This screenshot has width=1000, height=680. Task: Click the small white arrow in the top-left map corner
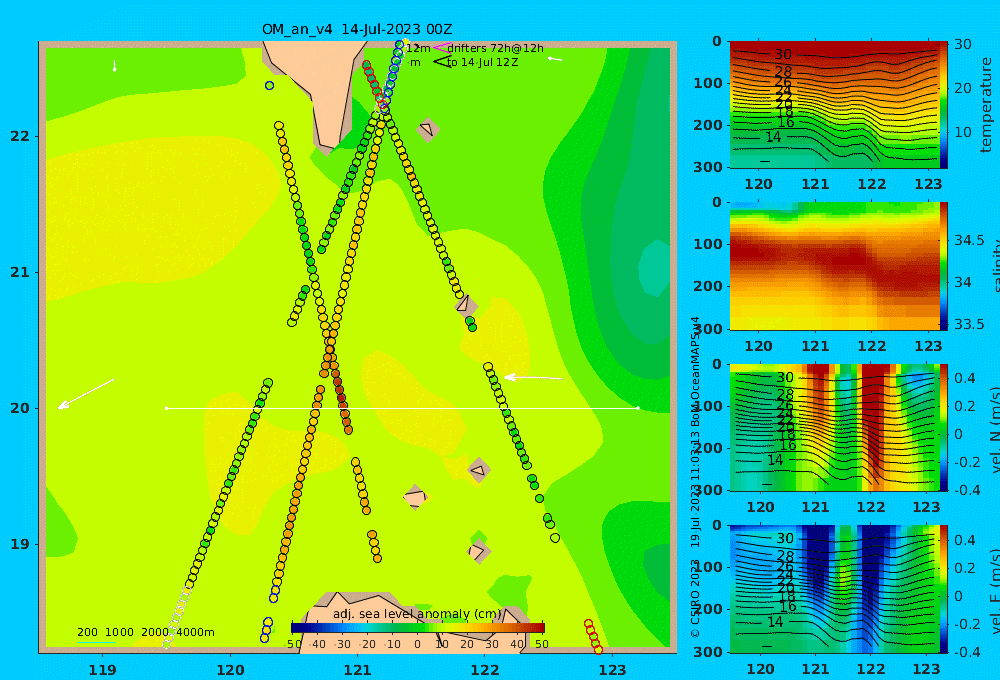(x=115, y=66)
